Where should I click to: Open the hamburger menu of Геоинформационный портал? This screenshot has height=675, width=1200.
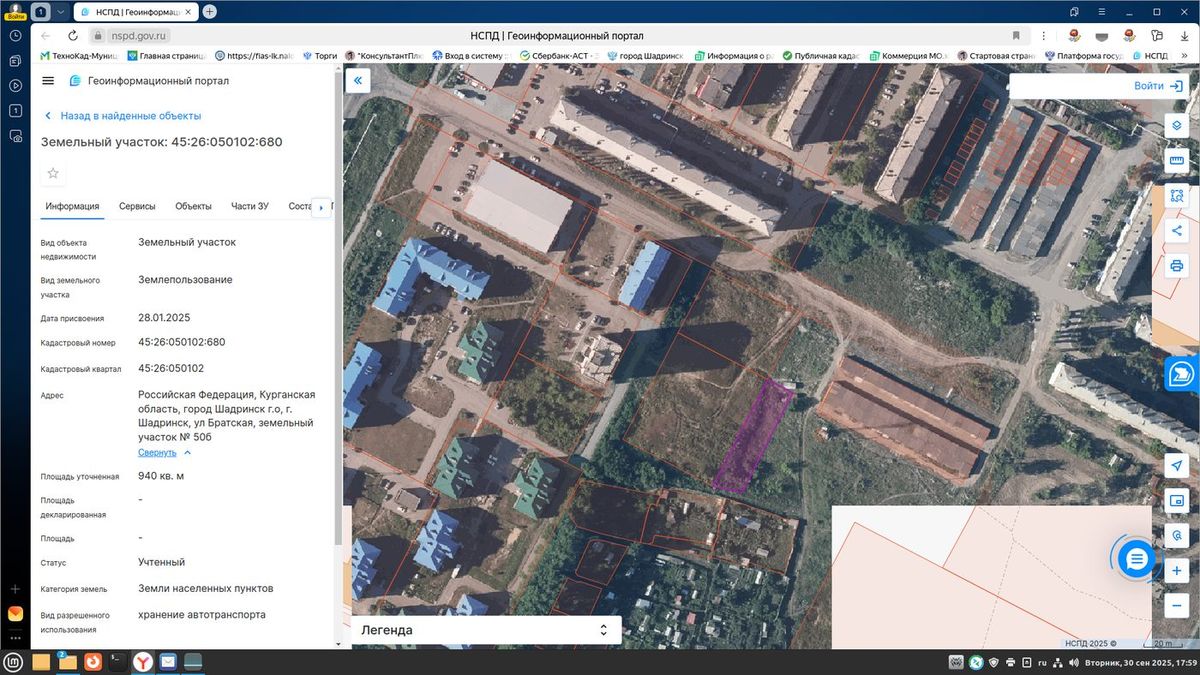(48, 81)
